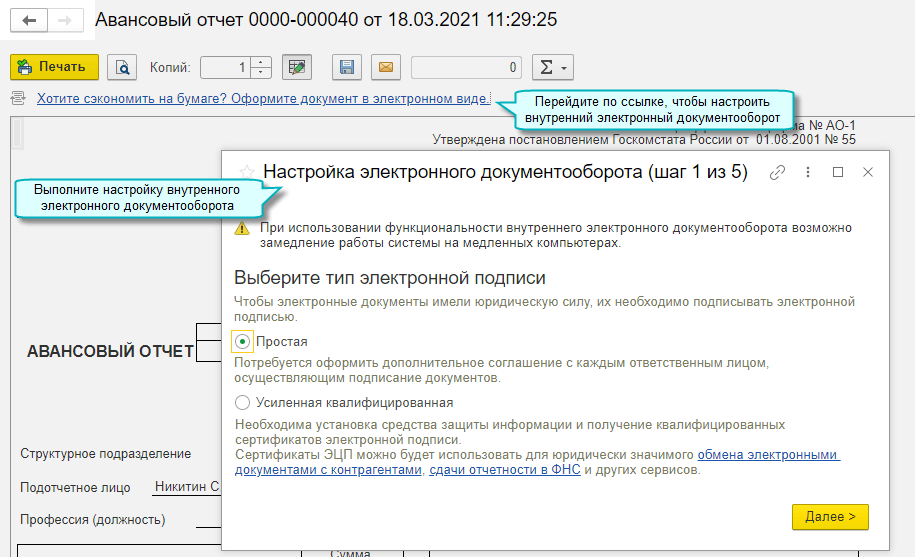Open link Хотите сэкономить на бумаге
Image resolution: width=915 pixels, height=557 pixels.
point(263,99)
